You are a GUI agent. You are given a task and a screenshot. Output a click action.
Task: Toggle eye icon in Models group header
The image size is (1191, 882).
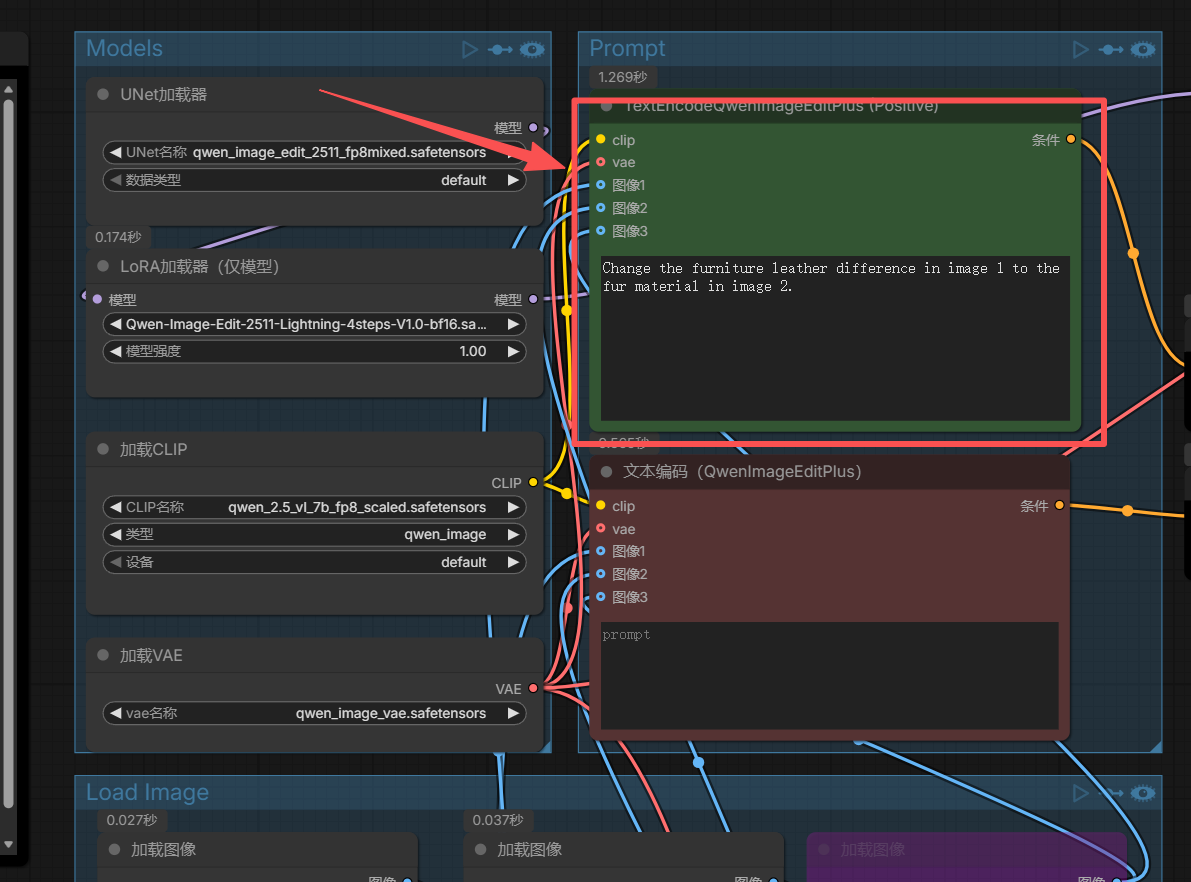[532, 49]
